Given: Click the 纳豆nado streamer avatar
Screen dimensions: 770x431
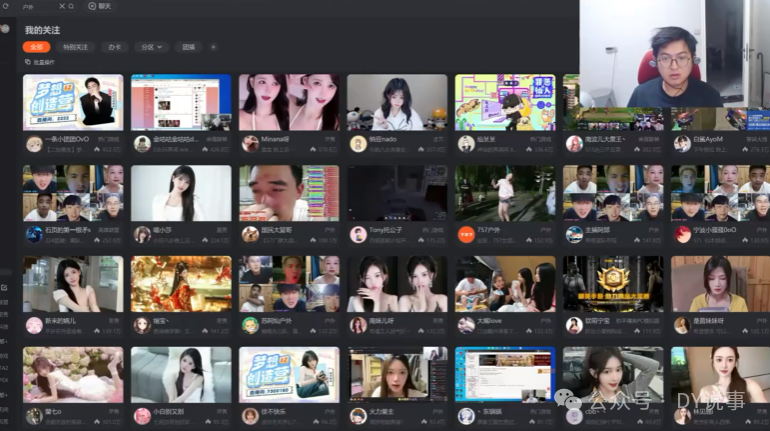Looking at the screenshot, I should [358, 144].
